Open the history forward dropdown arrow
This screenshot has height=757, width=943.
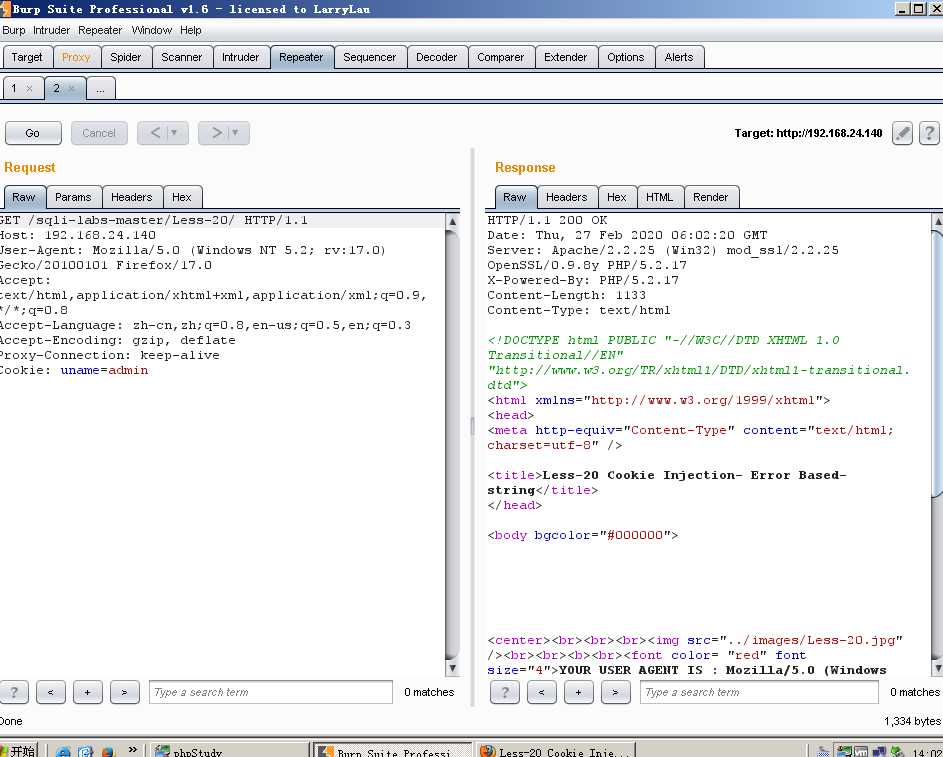pyautogui.click(x=236, y=133)
